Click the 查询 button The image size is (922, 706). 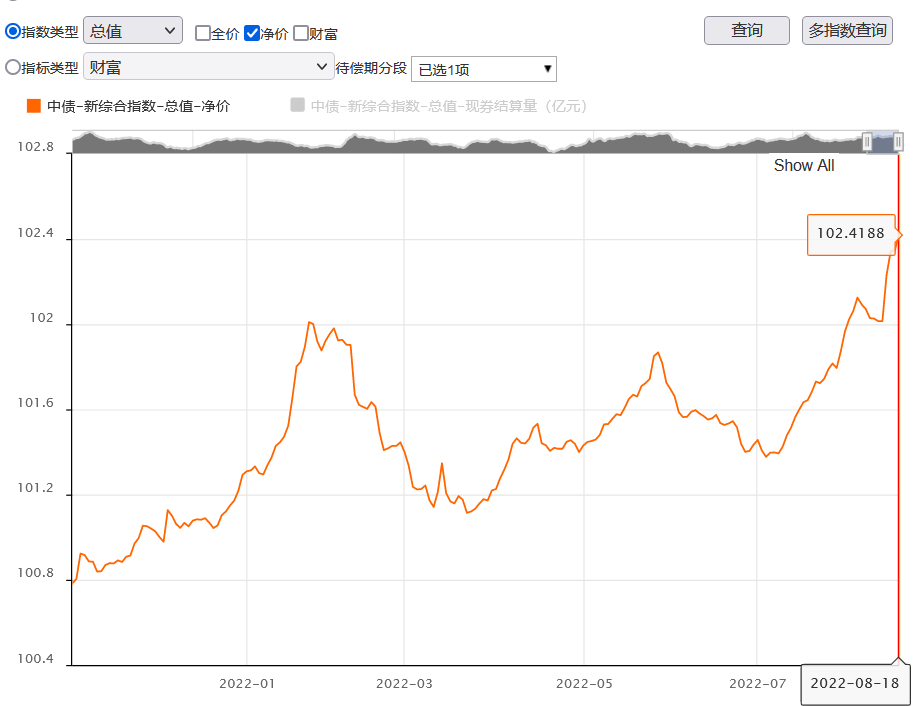pyautogui.click(x=747, y=31)
